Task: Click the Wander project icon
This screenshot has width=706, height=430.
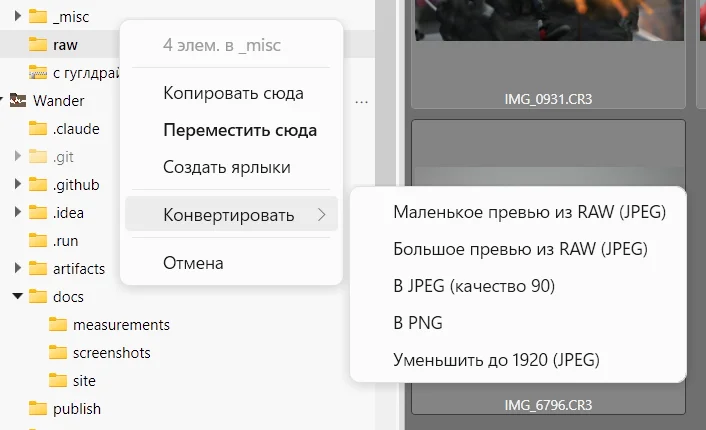Action: [18, 100]
